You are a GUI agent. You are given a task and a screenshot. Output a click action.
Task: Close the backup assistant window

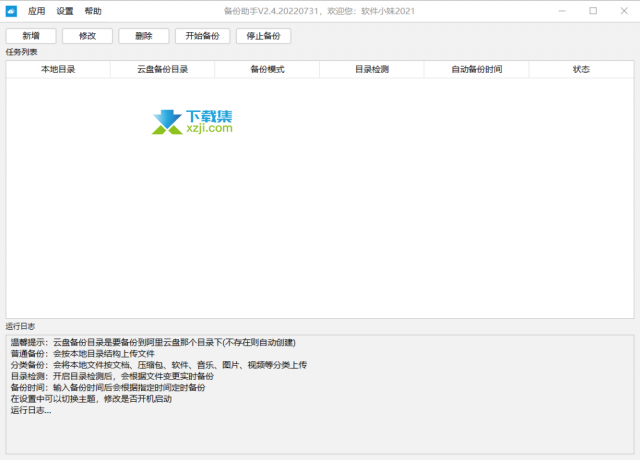[x=624, y=11]
